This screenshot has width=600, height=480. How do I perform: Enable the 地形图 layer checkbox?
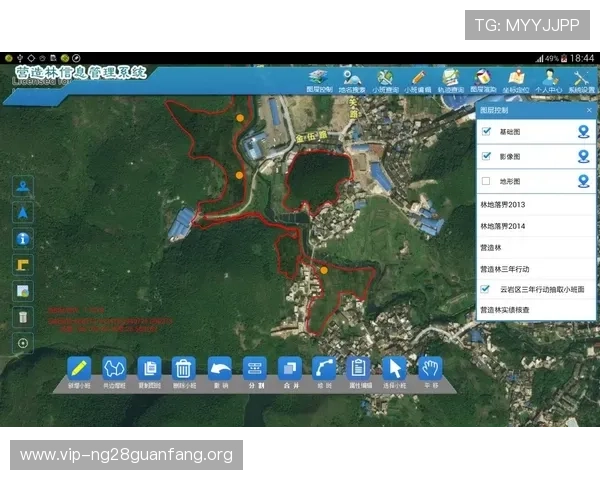(486, 181)
